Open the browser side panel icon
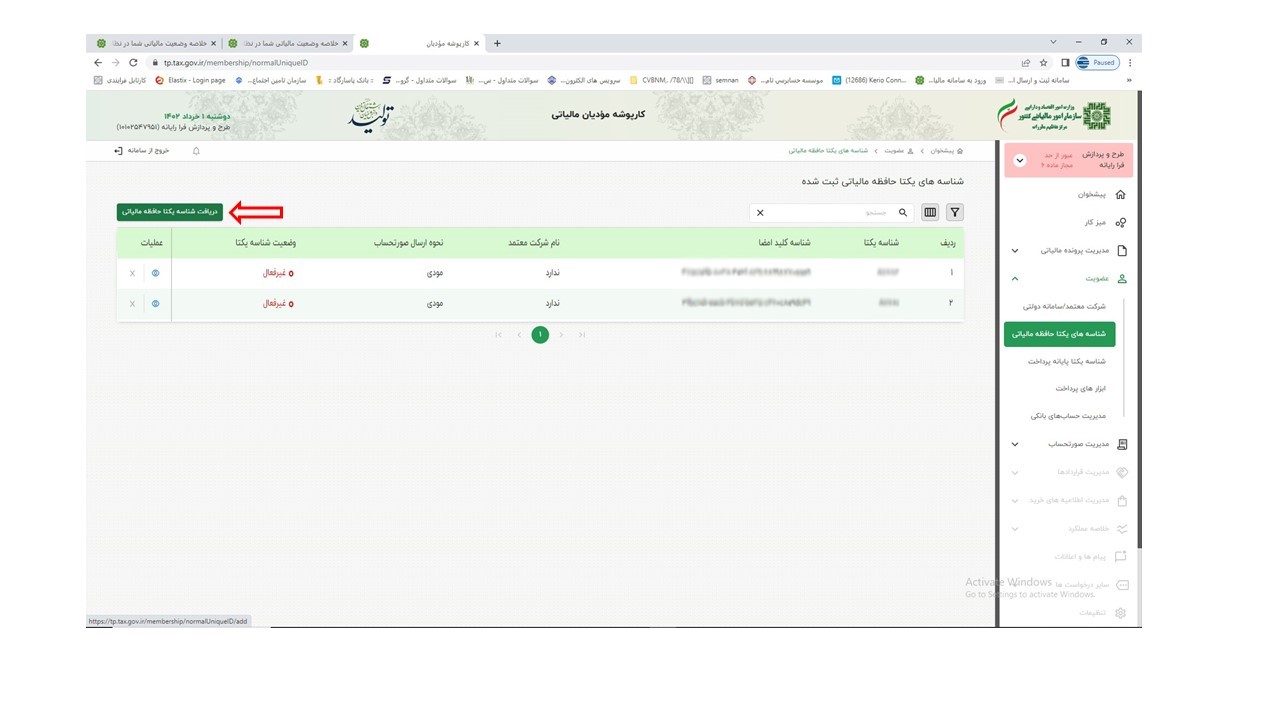Viewport: 1280px width, 720px height. 1065,62
